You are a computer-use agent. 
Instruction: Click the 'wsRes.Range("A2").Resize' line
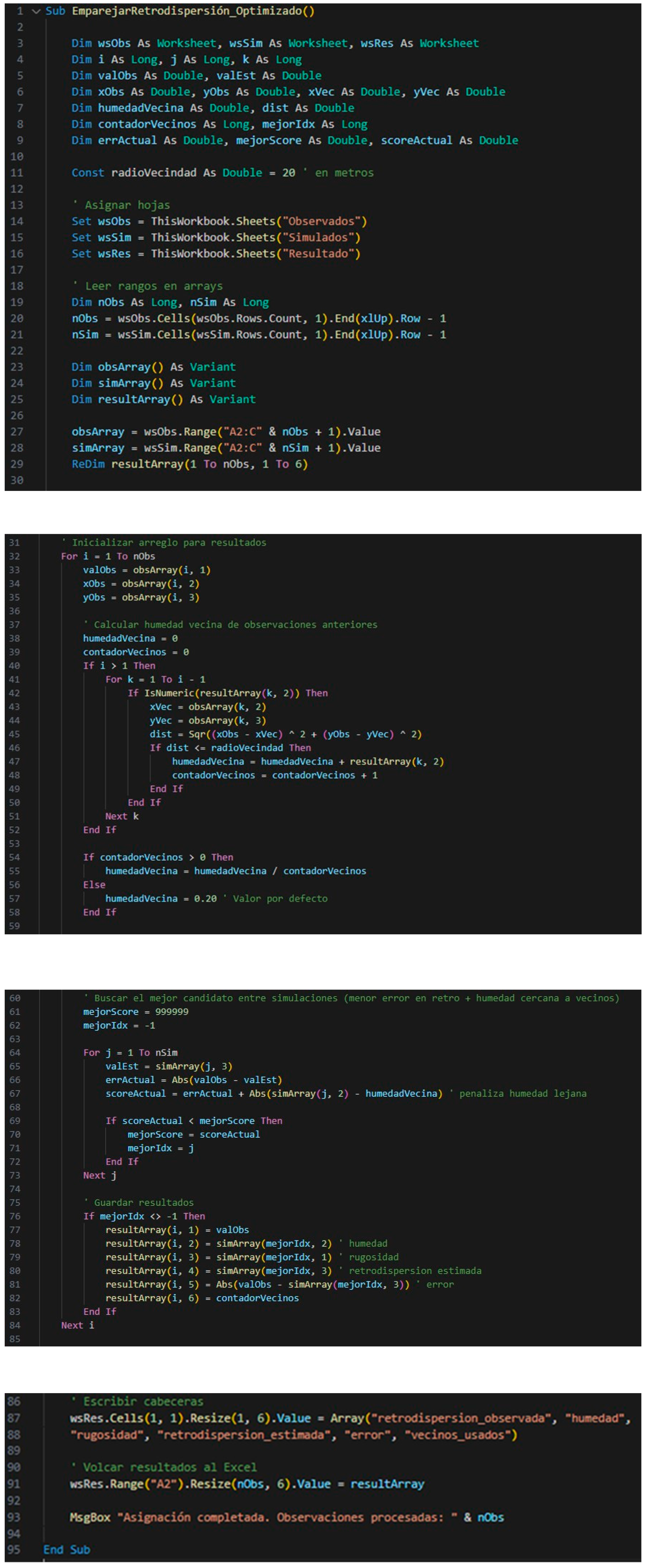pos(247,1484)
